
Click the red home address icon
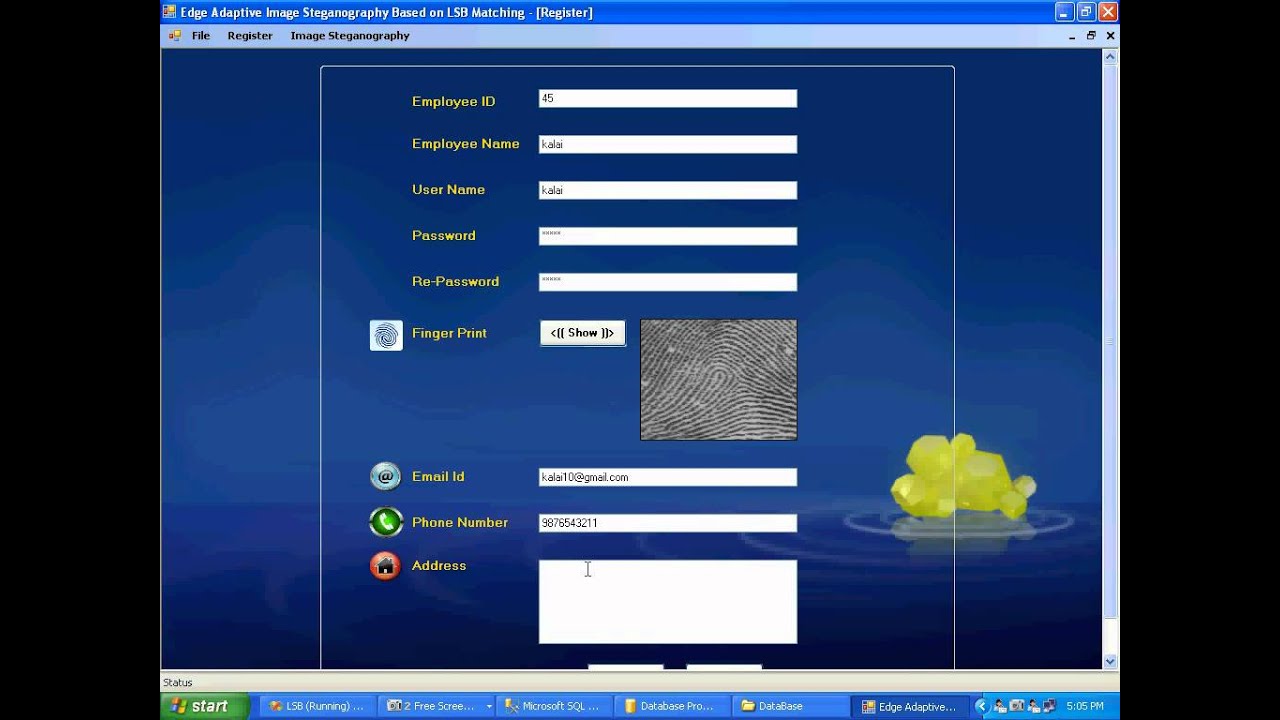click(385, 566)
